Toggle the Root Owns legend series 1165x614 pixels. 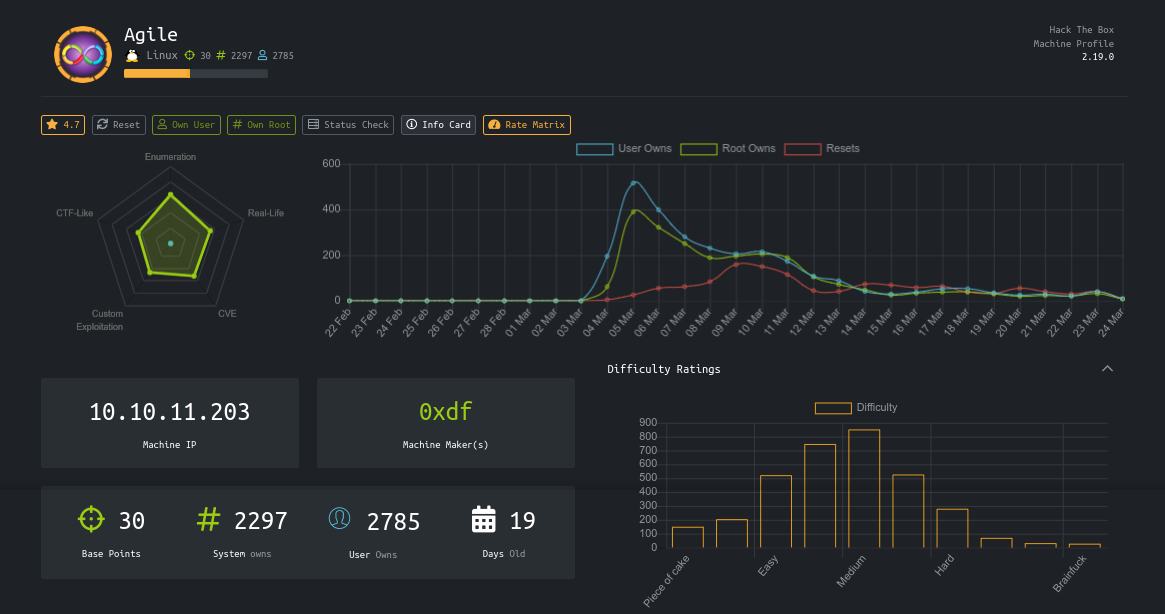pyautogui.click(x=728, y=149)
